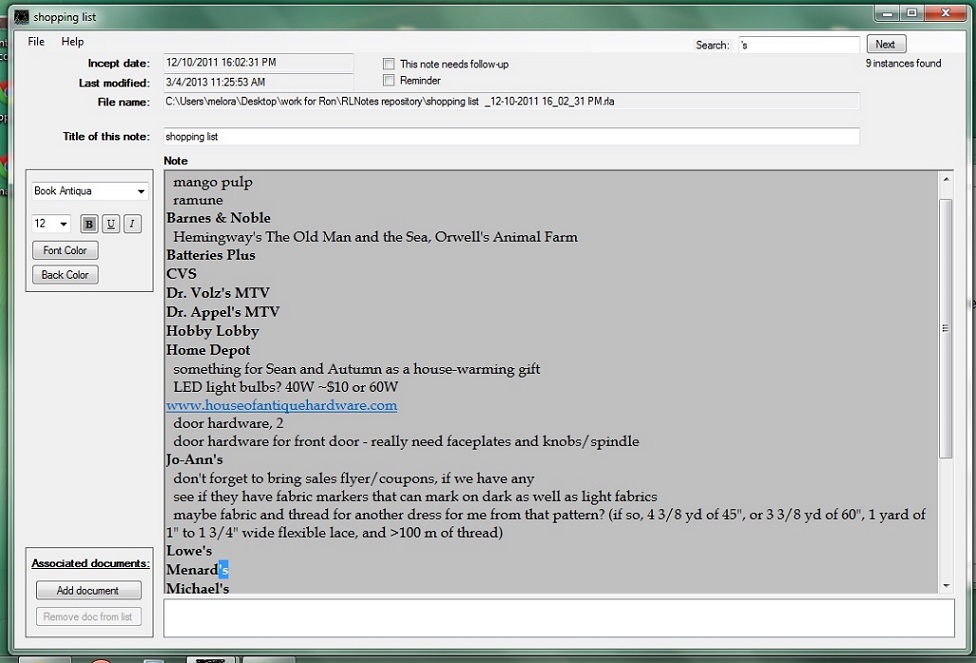Click the fabric markers line
The width and height of the screenshot is (976, 663).
click(415, 496)
